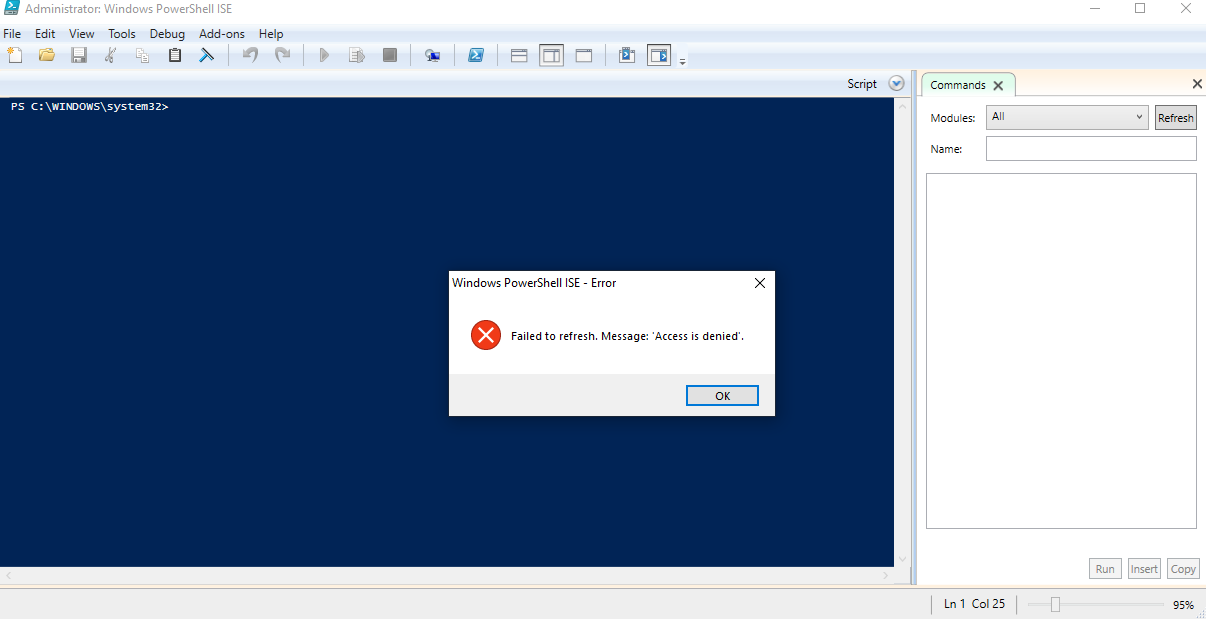Click the Stop Operation square icon

point(390,55)
